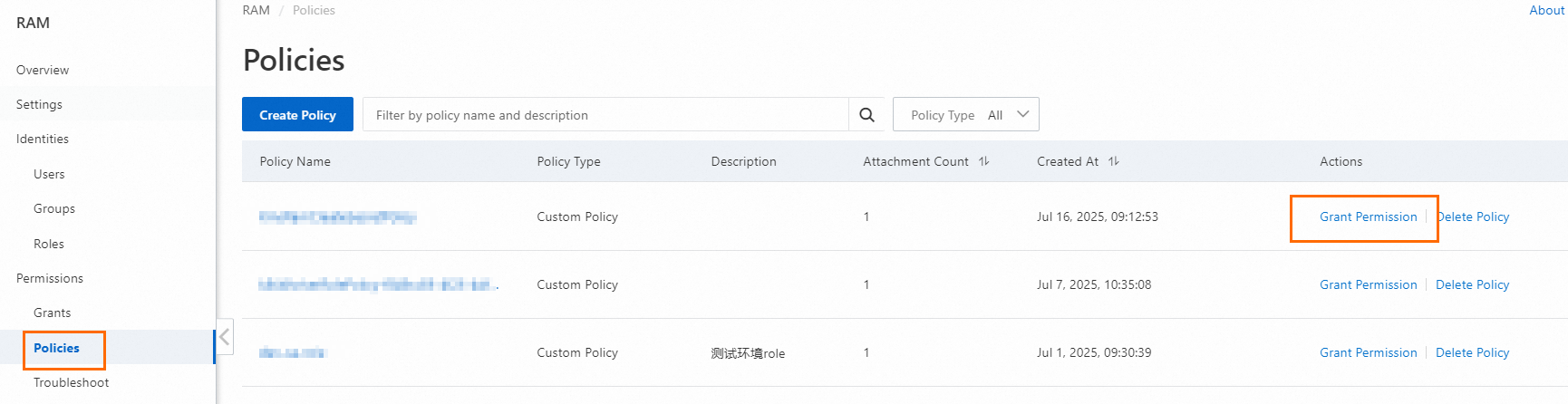Viewport: 1568px width, 404px height.
Task: Click the RAM breadcrumb link
Action: click(x=256, y=10)
